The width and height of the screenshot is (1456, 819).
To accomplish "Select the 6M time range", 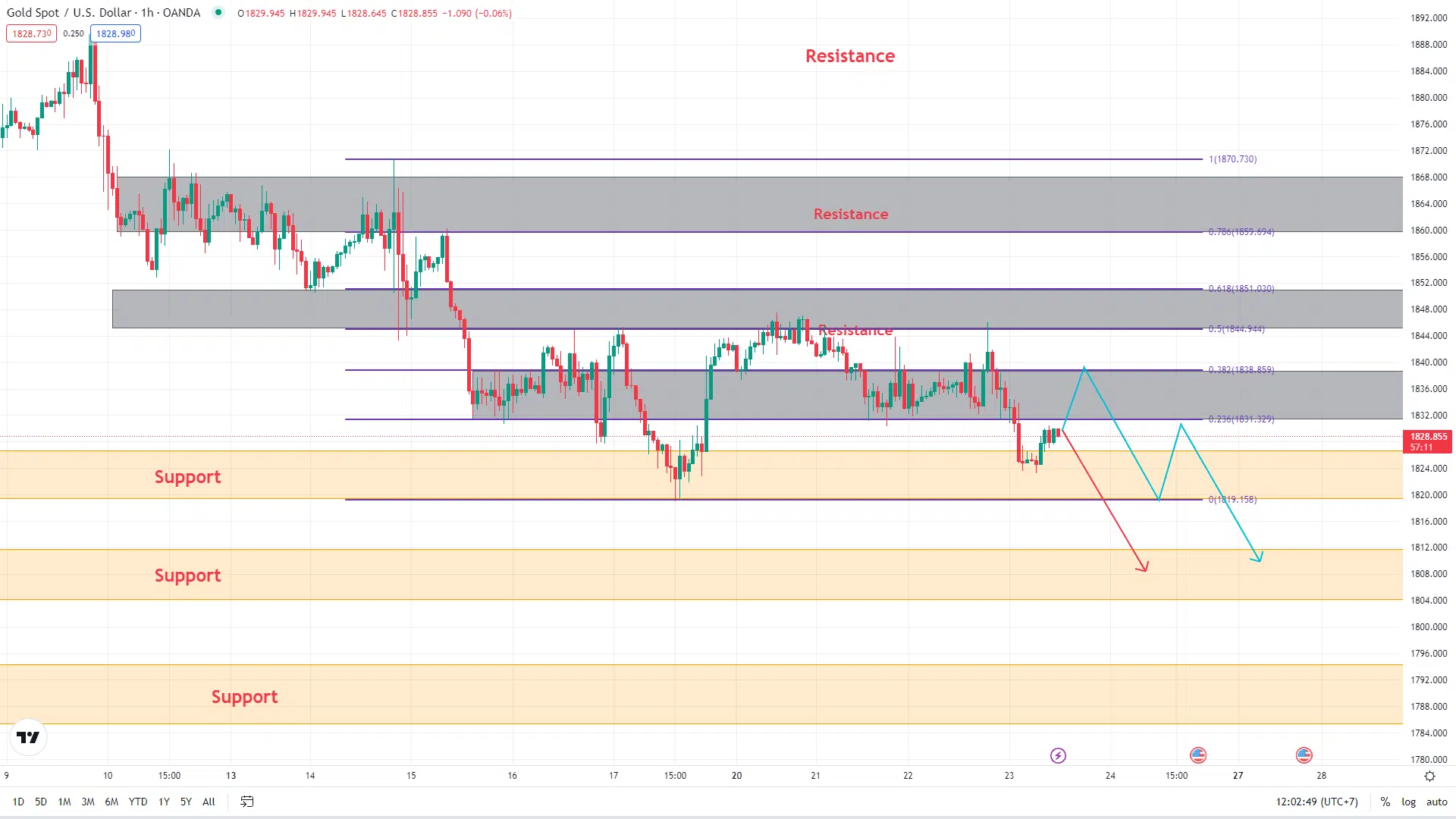I will [x=111, y=802].
